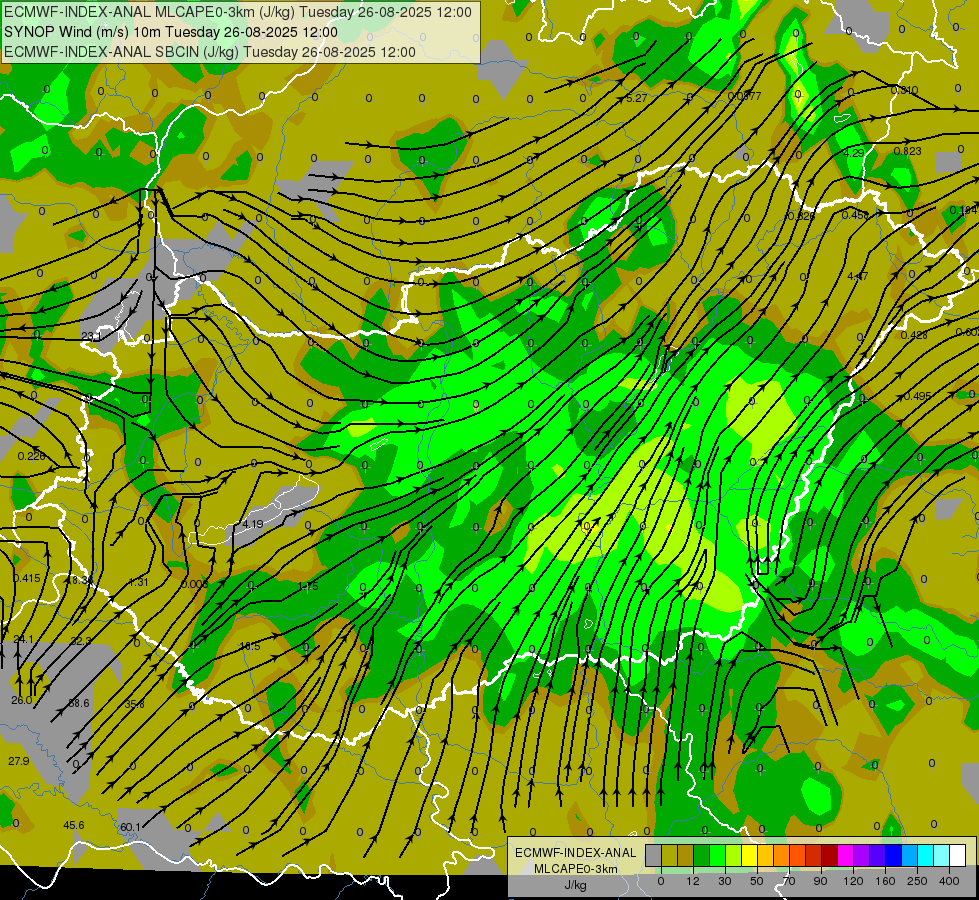Click the pure yellow legend swatch
Screen dimensions: 979x900
click(750, 855)
